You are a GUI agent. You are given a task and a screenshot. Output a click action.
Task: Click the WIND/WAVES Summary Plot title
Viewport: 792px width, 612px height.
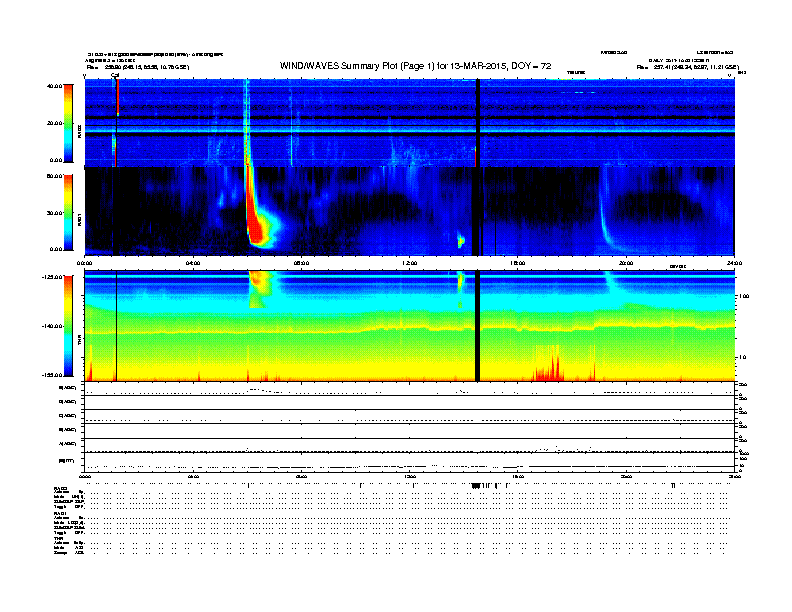pos(415,66)
